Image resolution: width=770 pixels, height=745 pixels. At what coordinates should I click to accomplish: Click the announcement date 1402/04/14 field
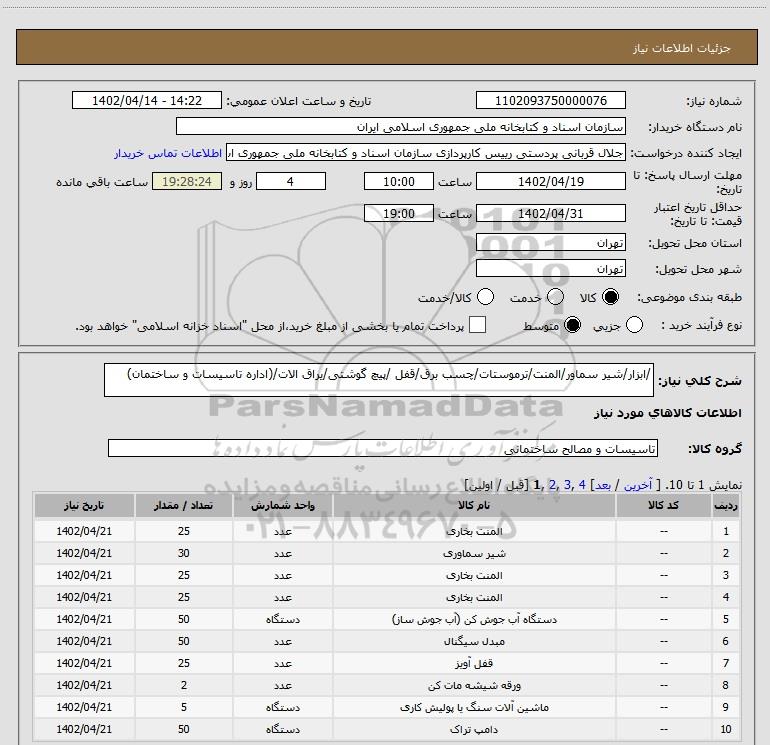(x=147, y=100)
